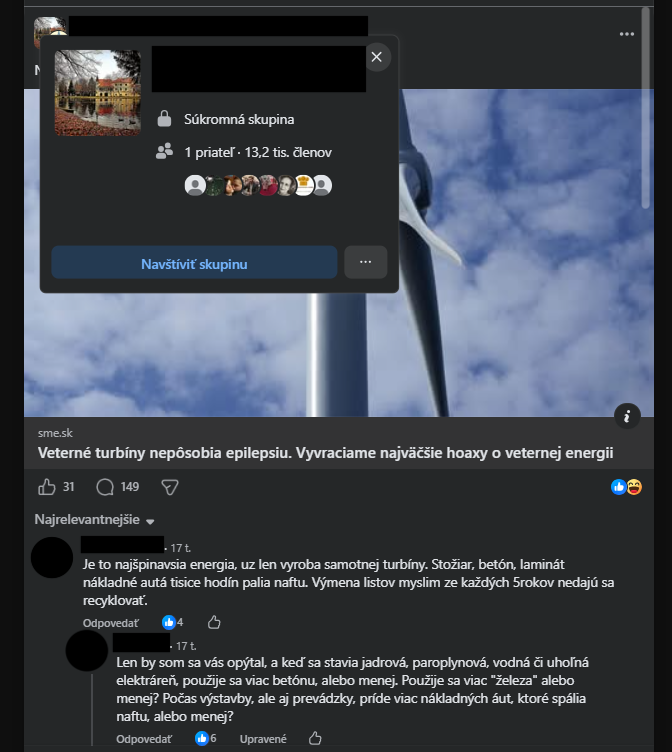Click the image info icon

point(627,416)
